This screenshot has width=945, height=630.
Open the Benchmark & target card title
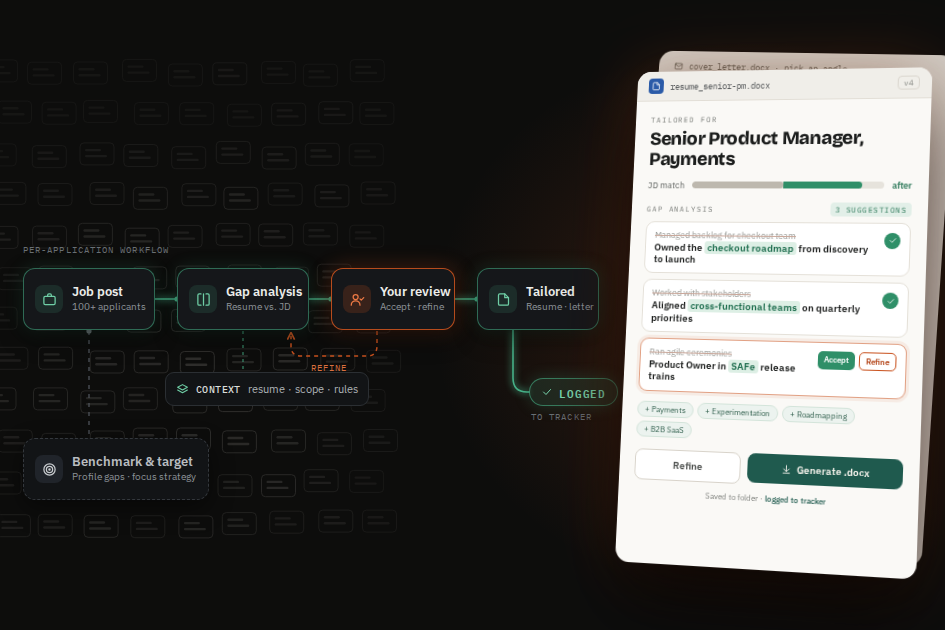(x=133, y=461)
